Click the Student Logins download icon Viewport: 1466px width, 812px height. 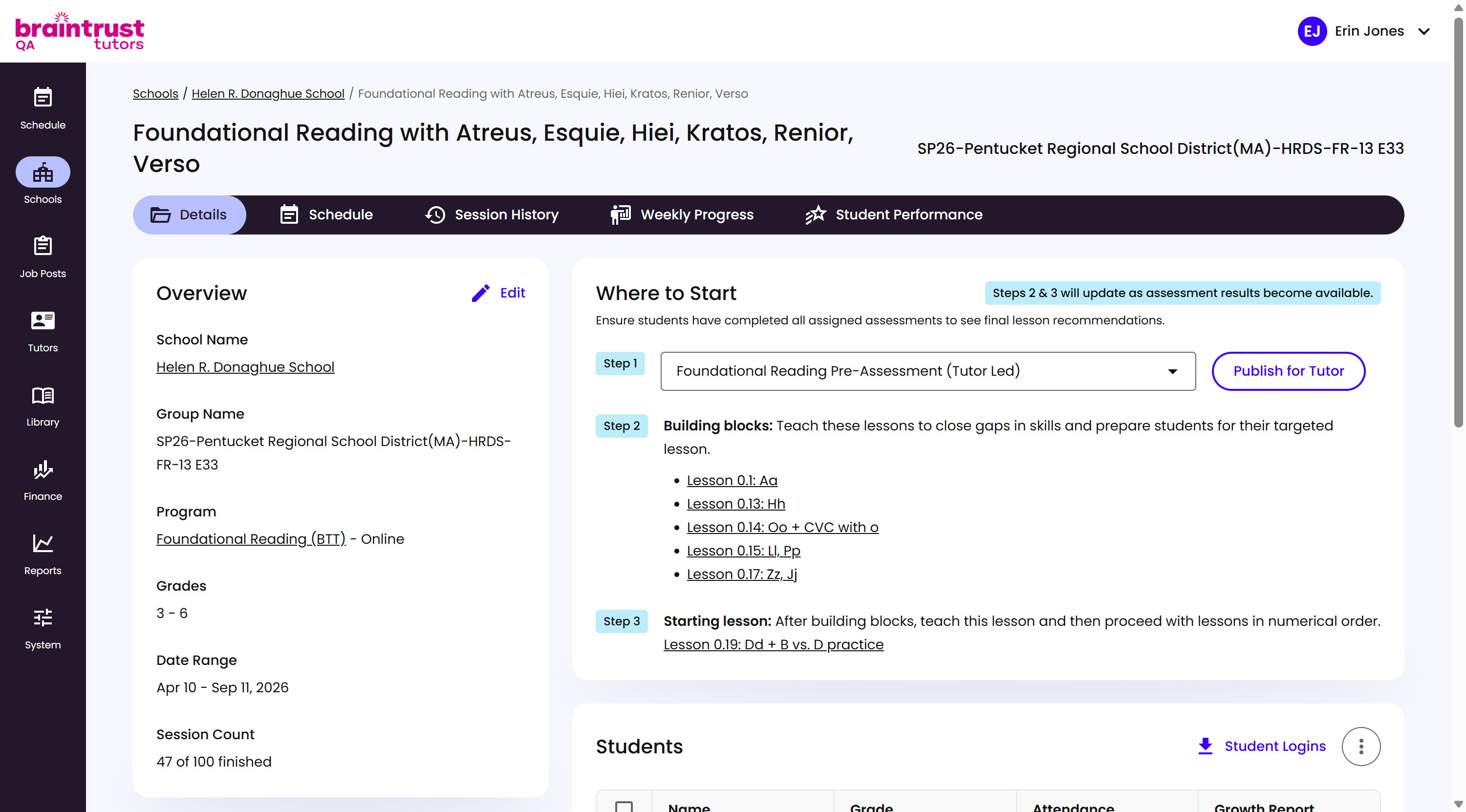coord(1205,746)
